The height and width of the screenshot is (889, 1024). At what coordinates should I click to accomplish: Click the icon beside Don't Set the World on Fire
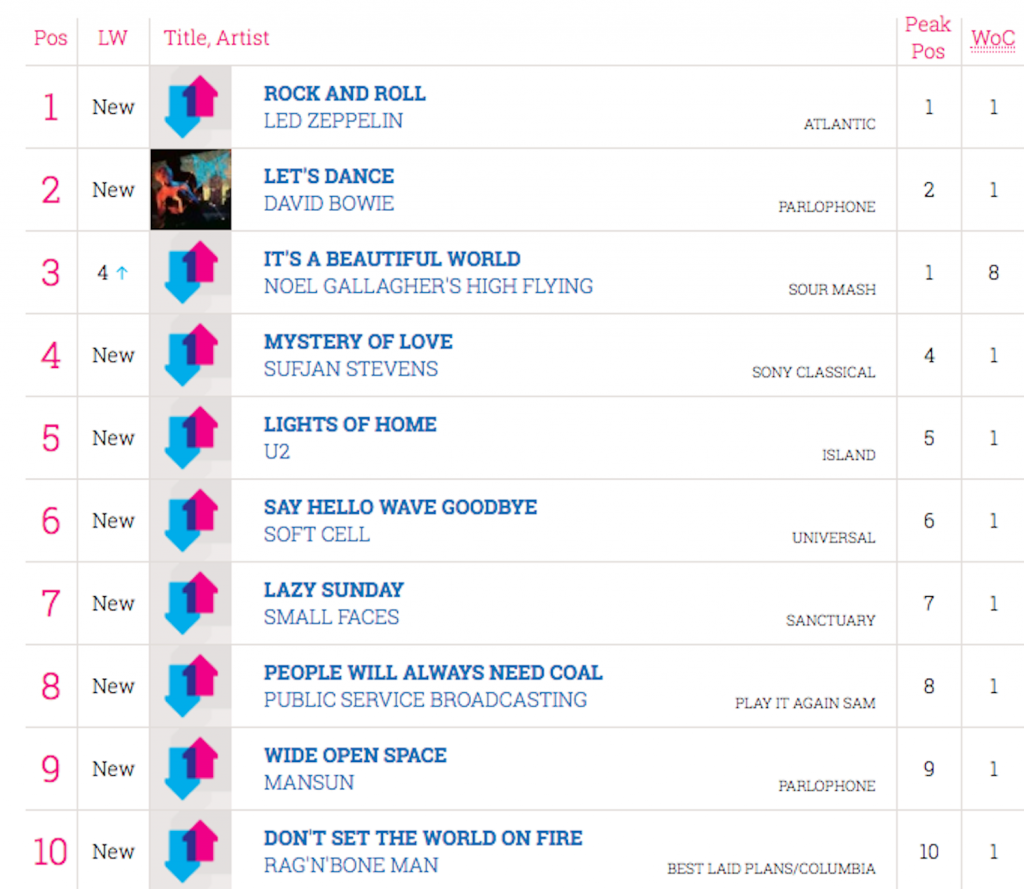point(190,852)
